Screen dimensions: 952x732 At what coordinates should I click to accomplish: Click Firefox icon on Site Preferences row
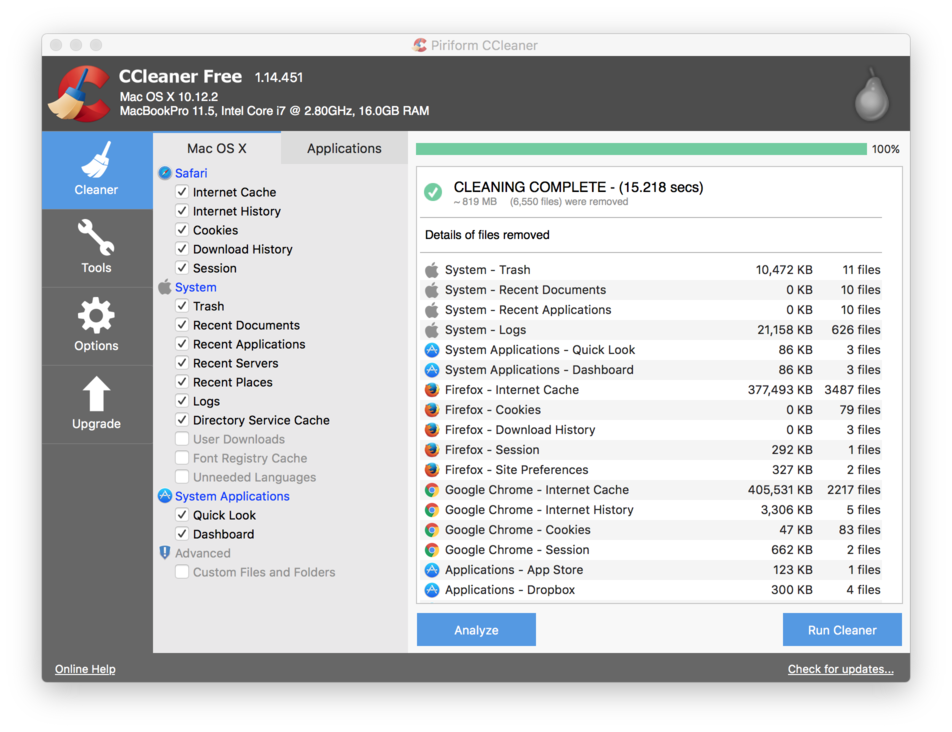432,470
